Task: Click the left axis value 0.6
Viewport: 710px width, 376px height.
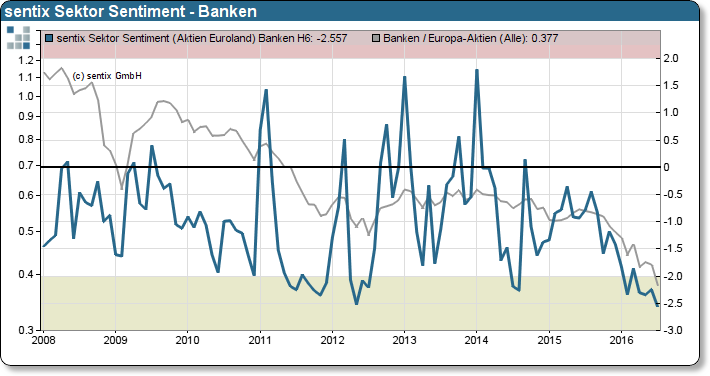Action: (27, 195)
